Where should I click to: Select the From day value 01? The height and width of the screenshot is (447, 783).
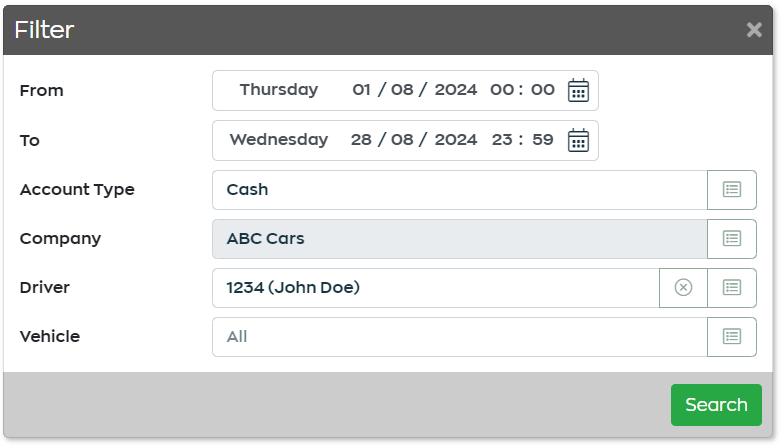tap(361, 90)
